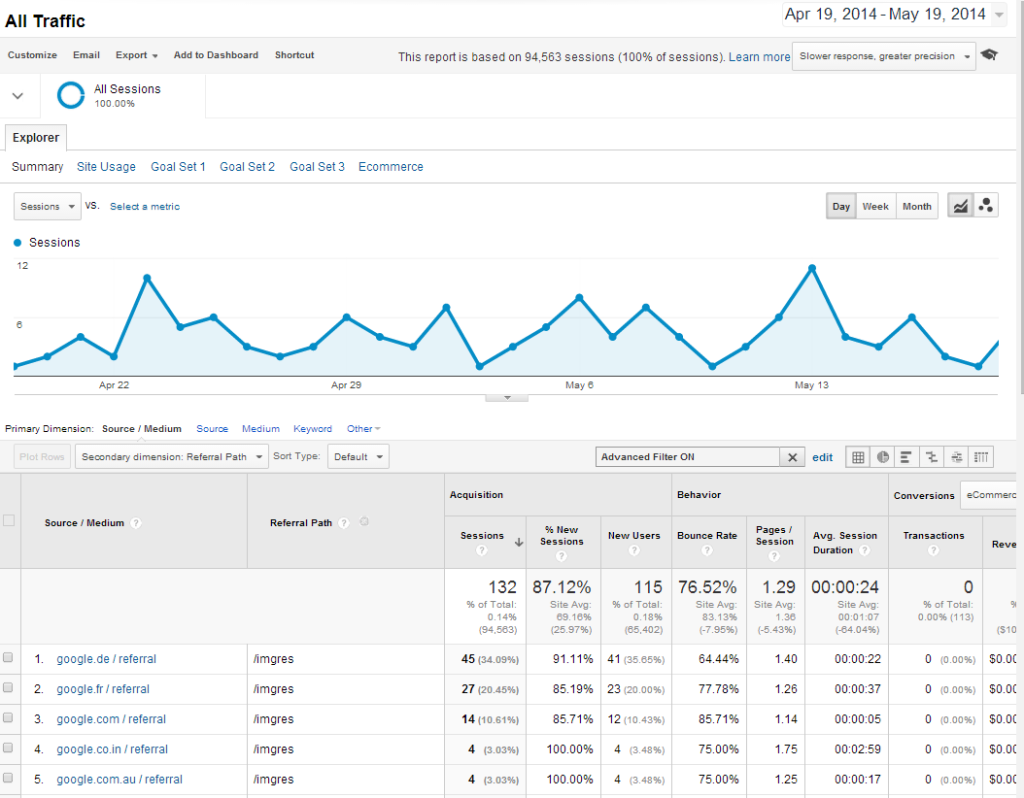Image resolution: width=1024 pixels, height=798 pixels.
Task: Click the Shortcut button
Action: 295,56
